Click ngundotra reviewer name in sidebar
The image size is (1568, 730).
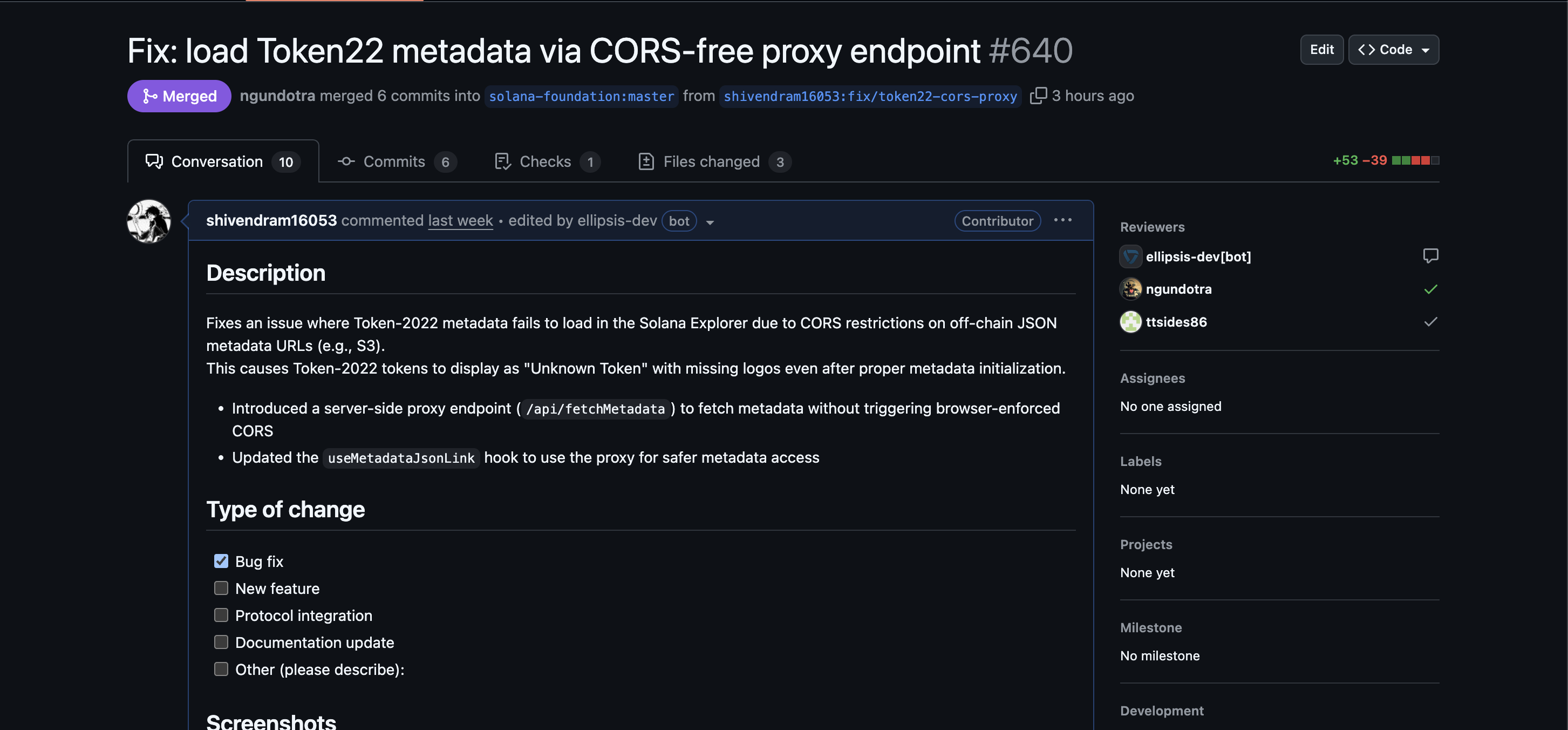[x=1178, y=289]
